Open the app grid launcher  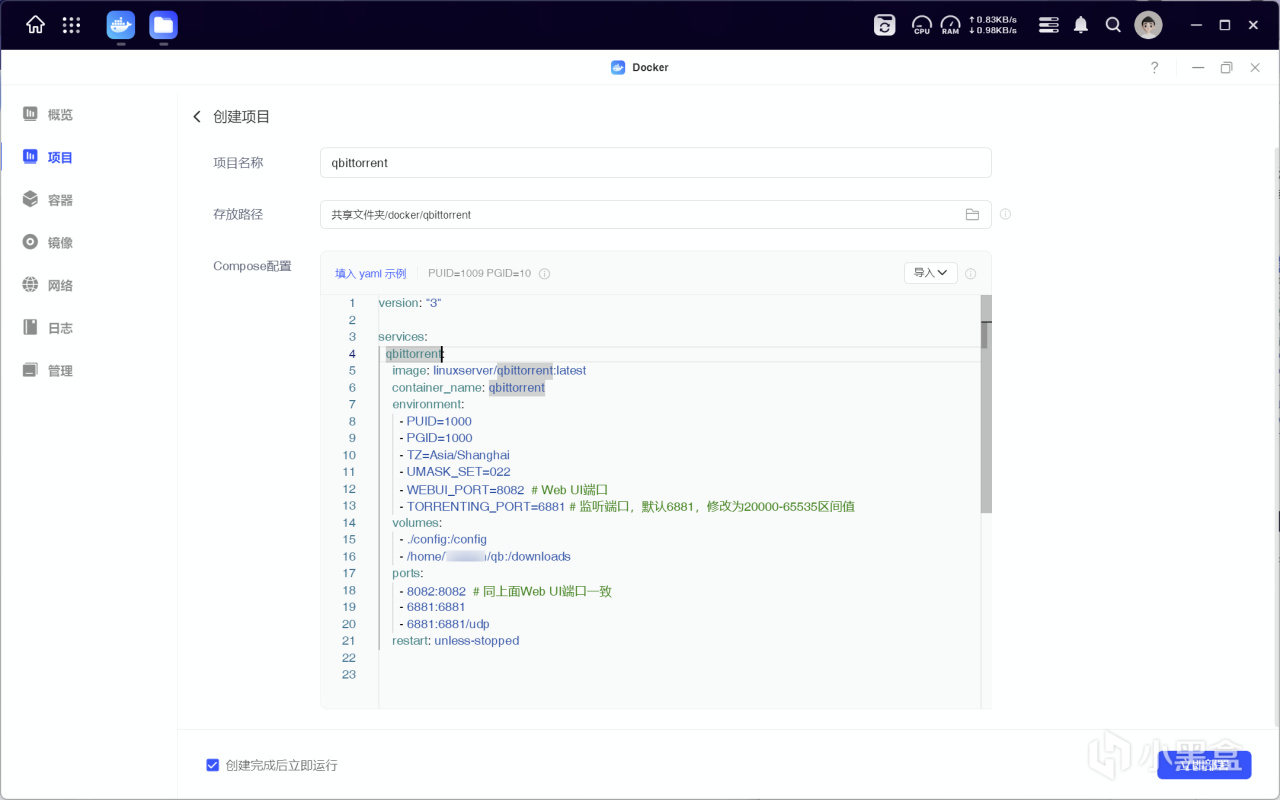71,25
